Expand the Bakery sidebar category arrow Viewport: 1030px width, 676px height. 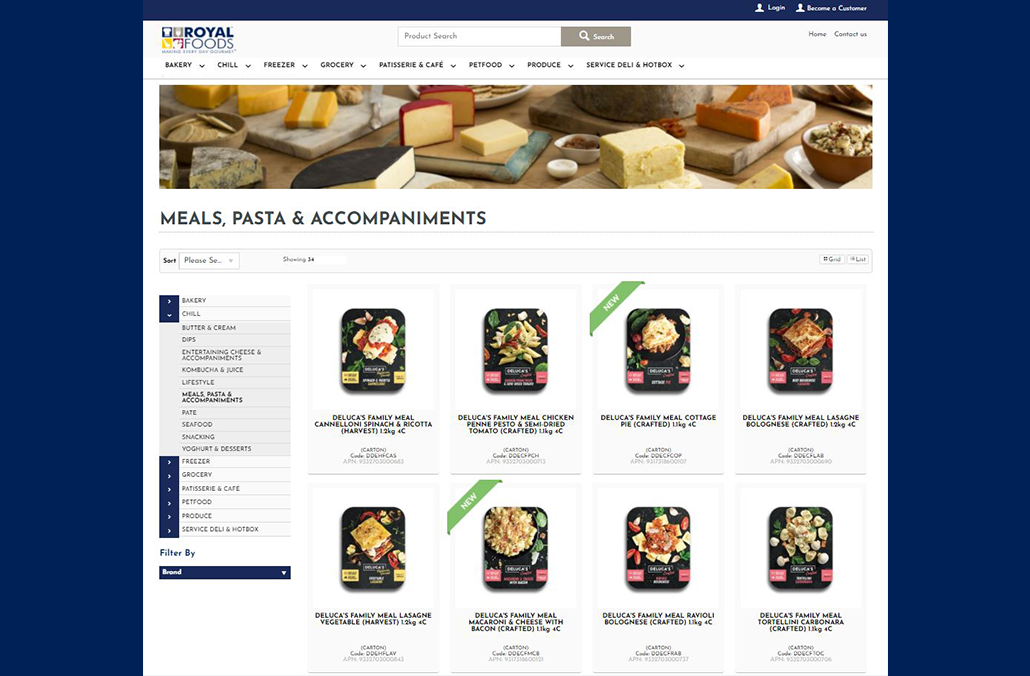[x=169, y=301]
